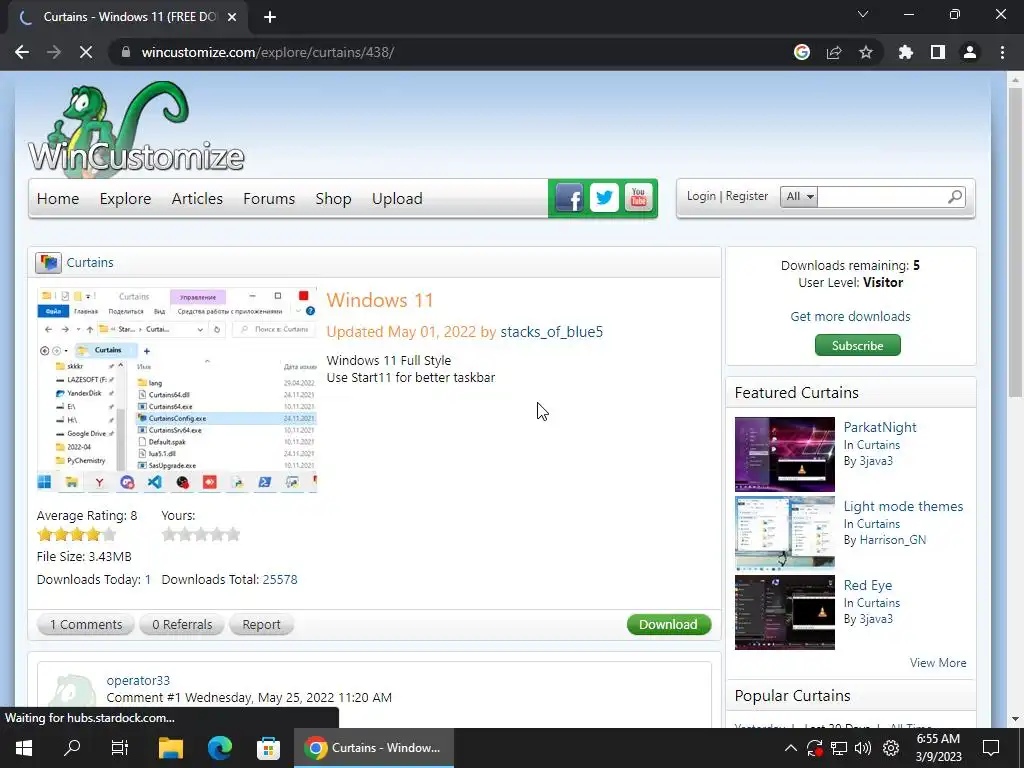This screenshot has height=768, width=1024.
Task: Open the Forums menu
Action: pyautogui.click(x=269, y=199)
